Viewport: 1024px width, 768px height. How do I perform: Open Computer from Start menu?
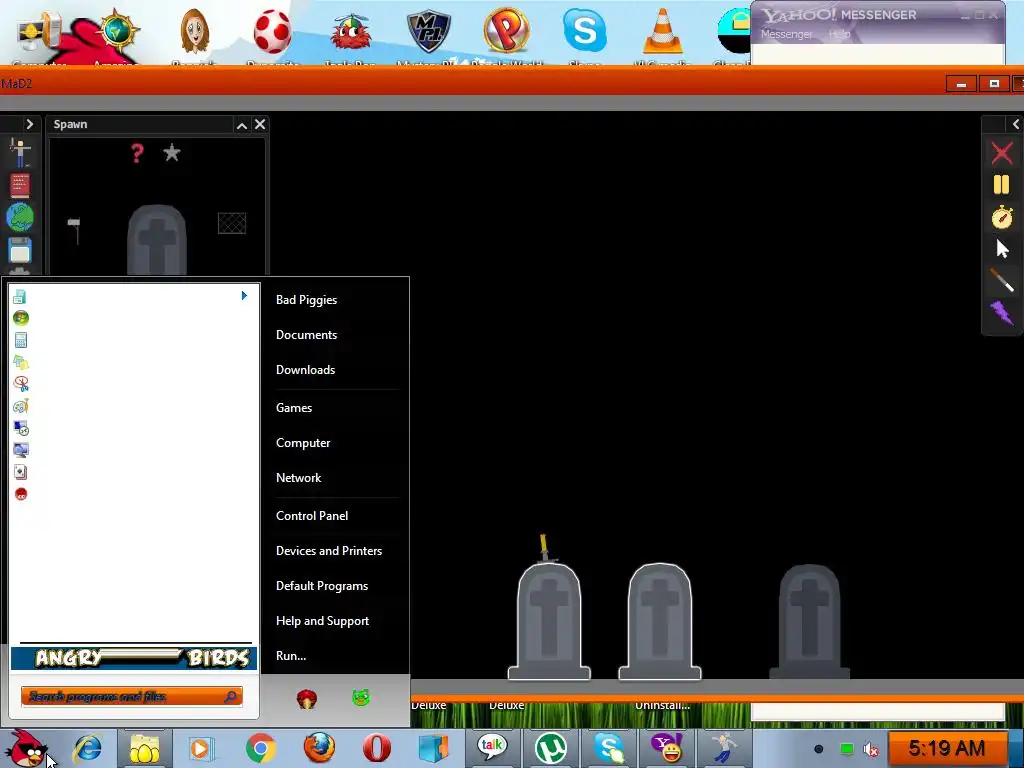(x=303, y=443)
